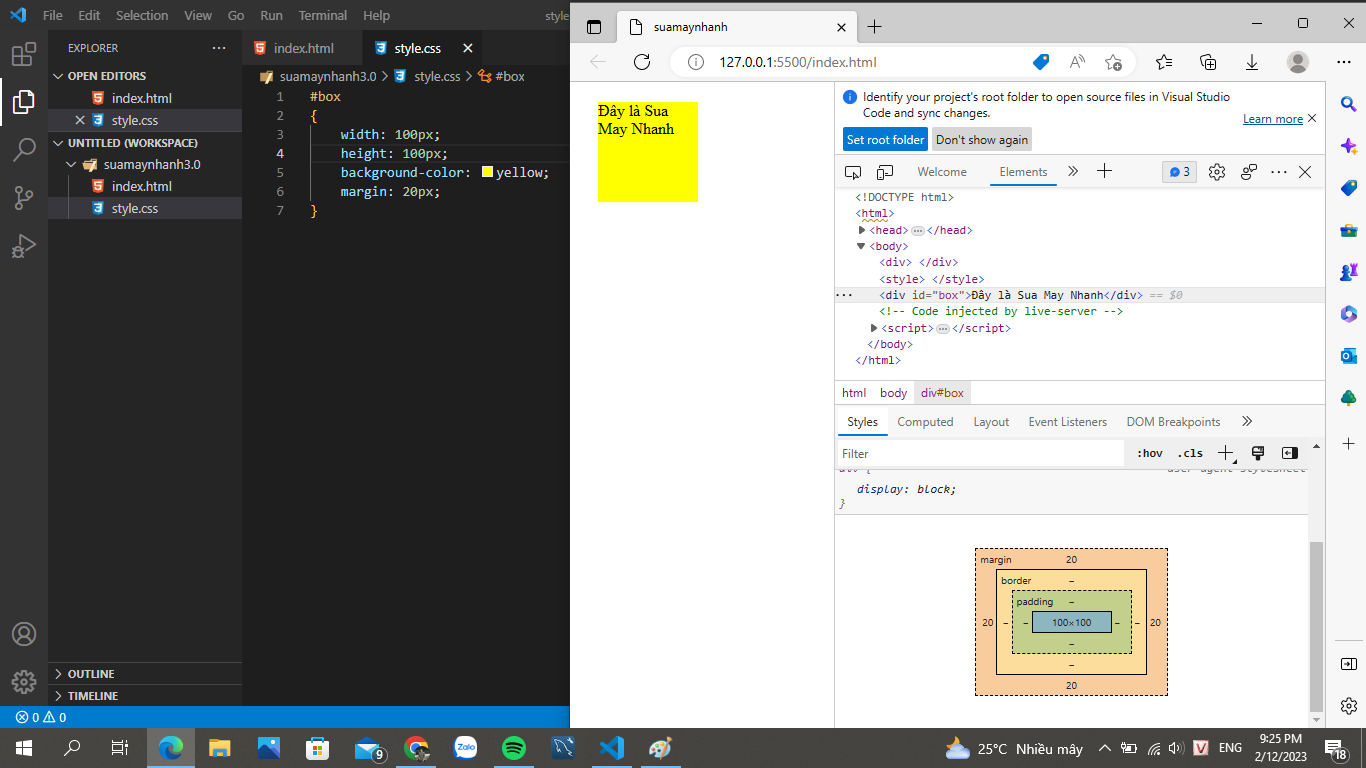
Task: Click the Set root folder button
Action: pos(885,140)
